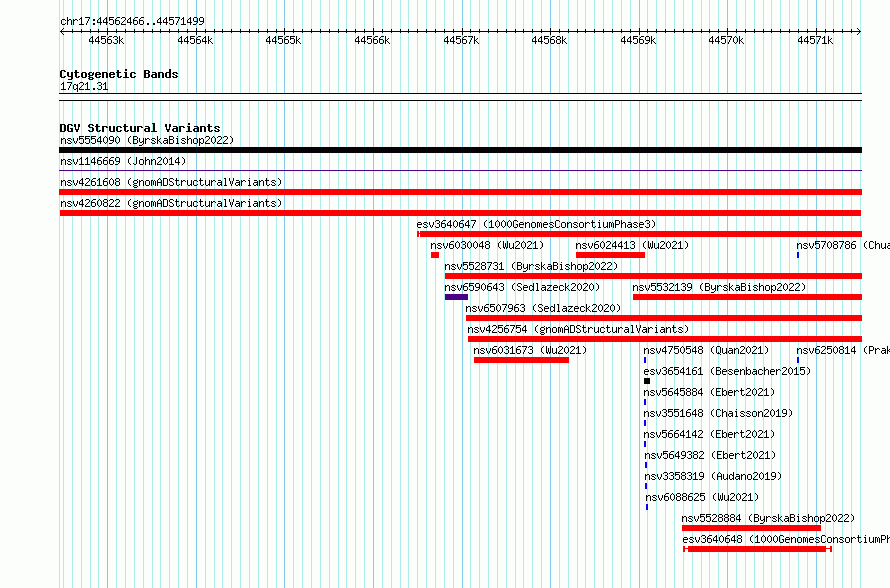Open nsv5532139 (ByrskaBishop2022) label

(x=719, y=287)
